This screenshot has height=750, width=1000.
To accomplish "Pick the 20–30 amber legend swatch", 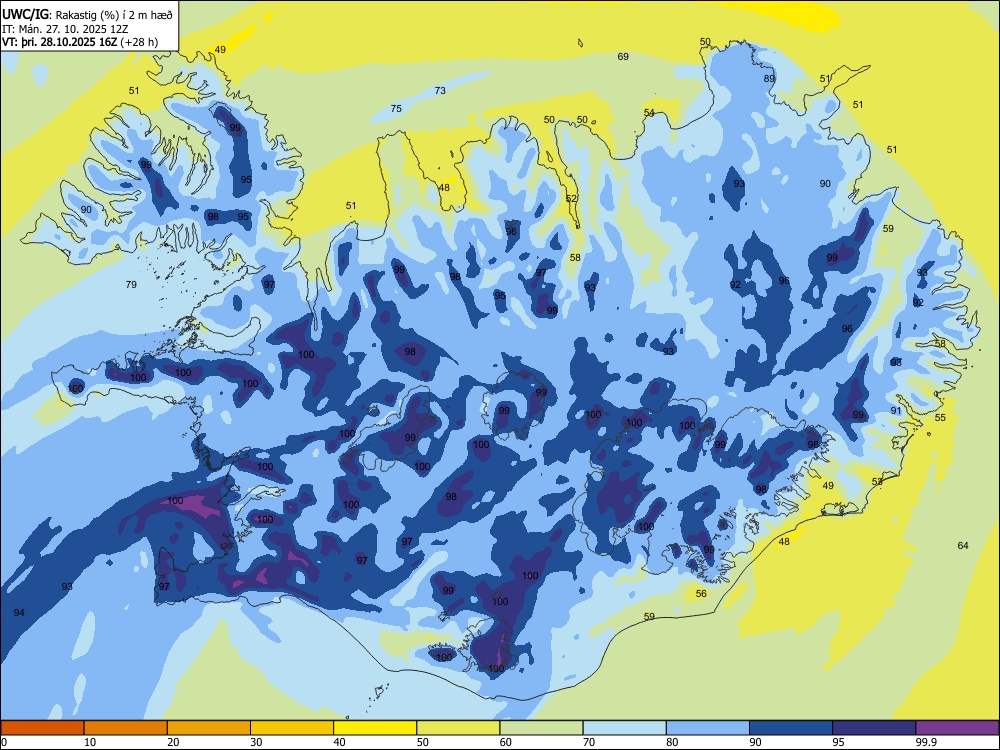I will 209,728.
